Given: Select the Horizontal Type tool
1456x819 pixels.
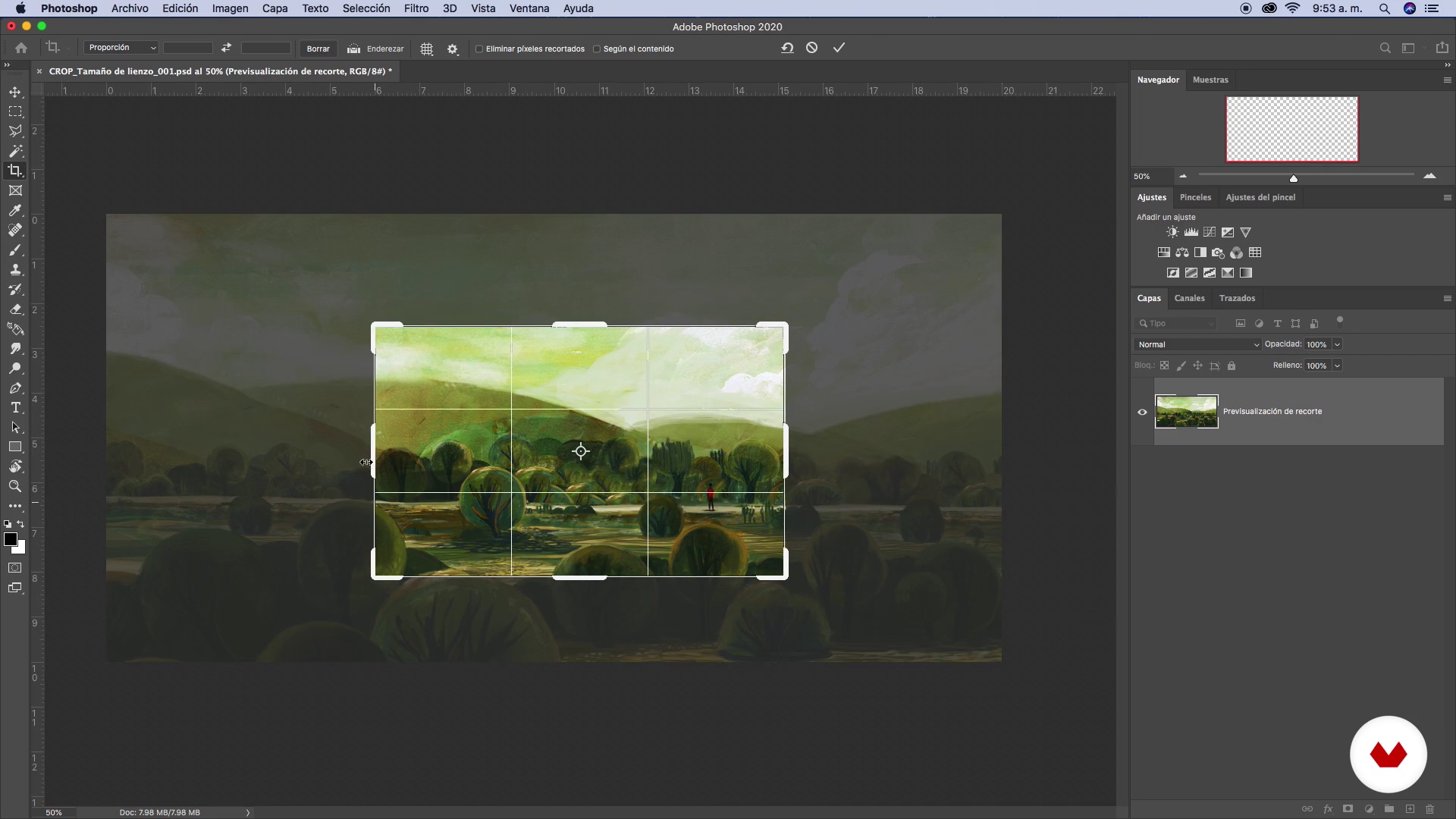Looking at the screenshot, I should pos(15,407).
